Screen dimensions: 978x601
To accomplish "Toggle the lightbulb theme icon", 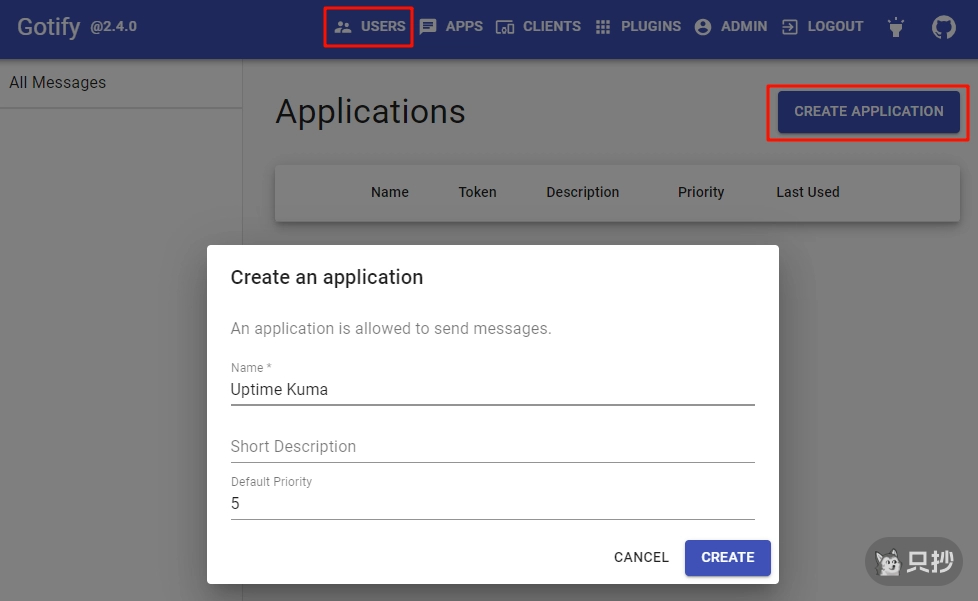I will click(896, 27).
